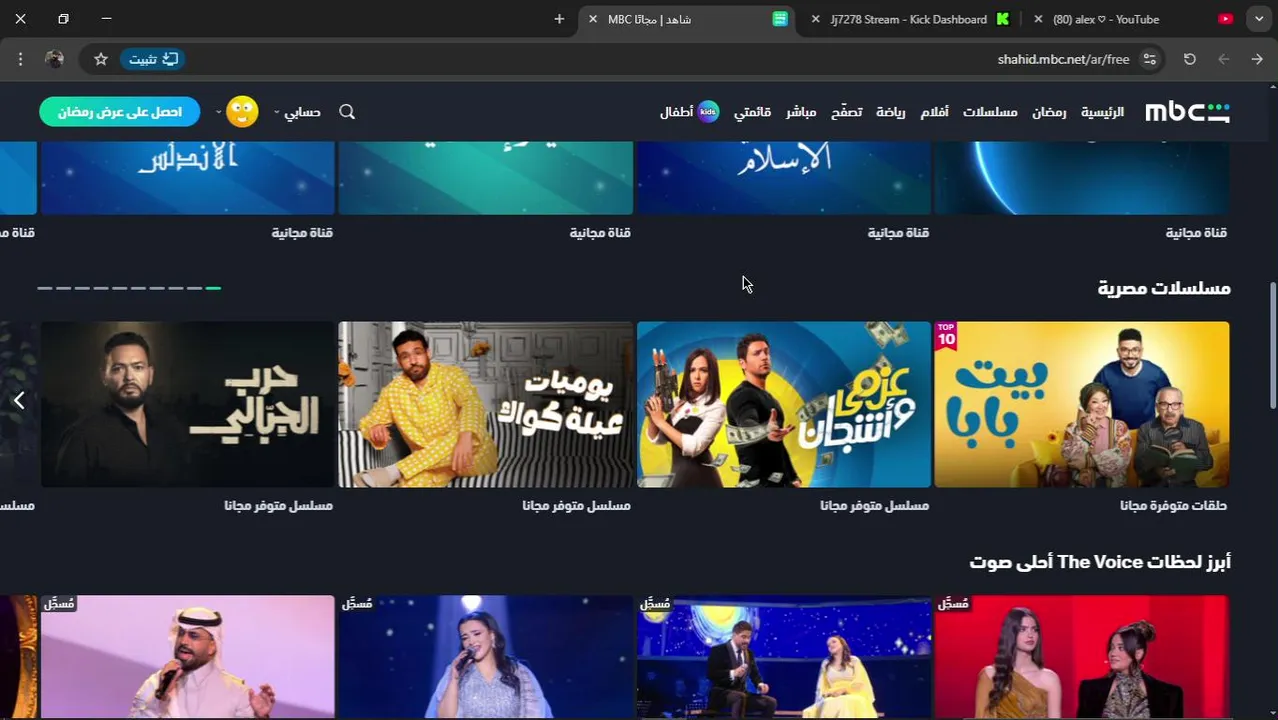This screenshot has height=720, width=1278.
Task: Open the أفلام menu item
Action: (x=935, y=112)
